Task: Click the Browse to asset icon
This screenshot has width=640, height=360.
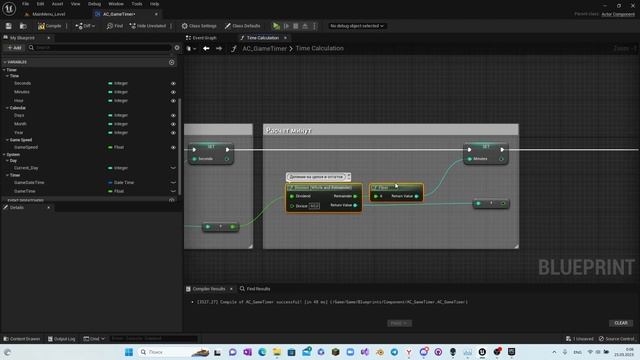Action: [x=23, y=26]
